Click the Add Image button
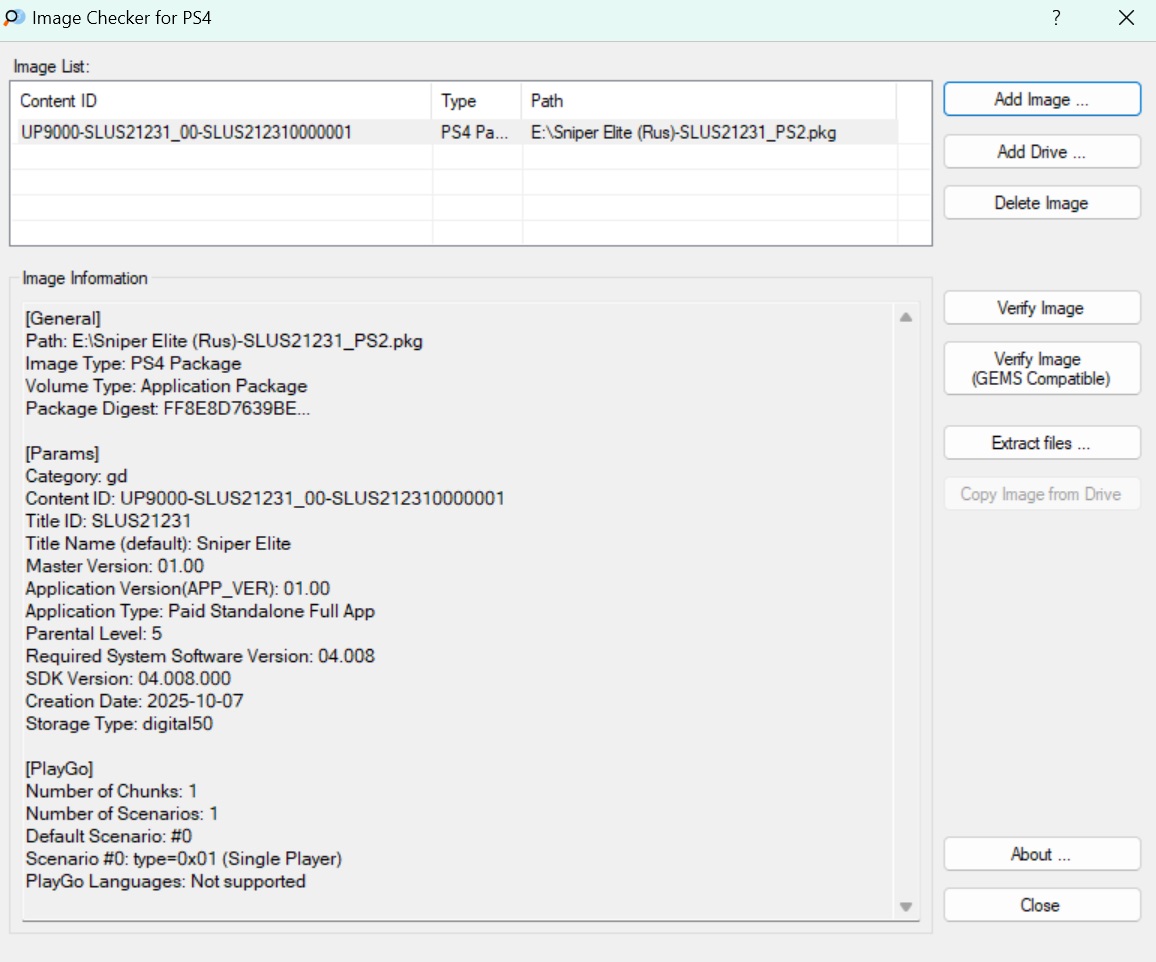 point(1041,99)
